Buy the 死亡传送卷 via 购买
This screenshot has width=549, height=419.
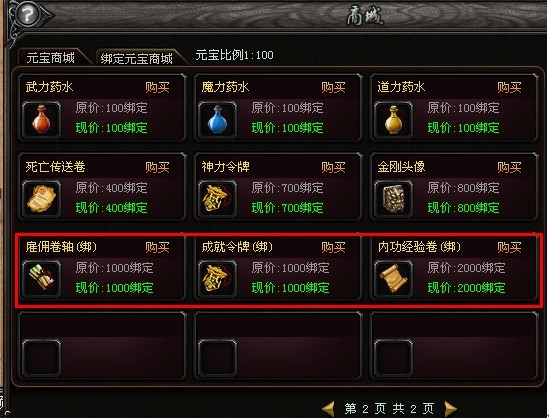(x=158, y=167)
